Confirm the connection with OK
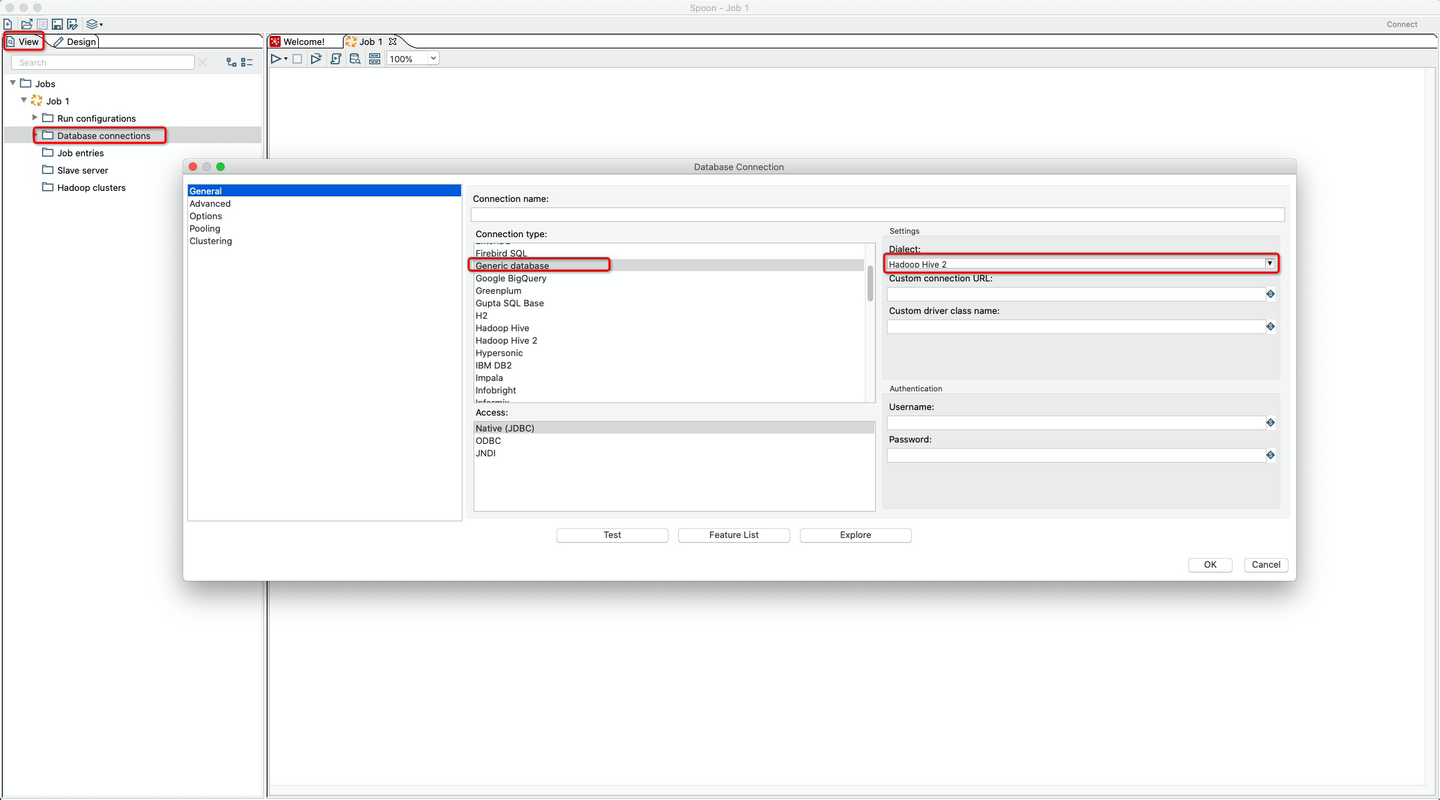Viewport: 1440px width, 800px height. point(1210,565)
